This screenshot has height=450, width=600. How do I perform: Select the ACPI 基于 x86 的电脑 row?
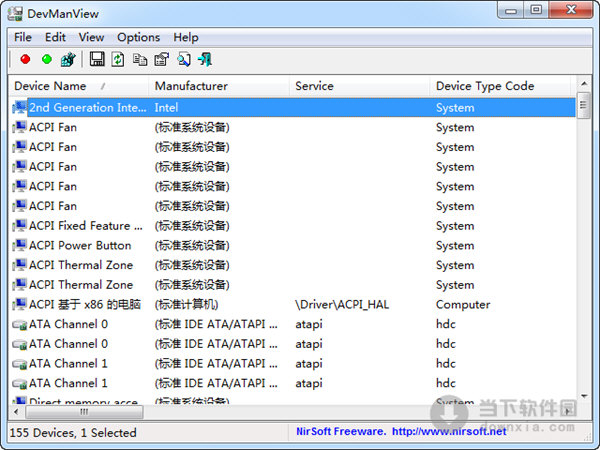293,304
